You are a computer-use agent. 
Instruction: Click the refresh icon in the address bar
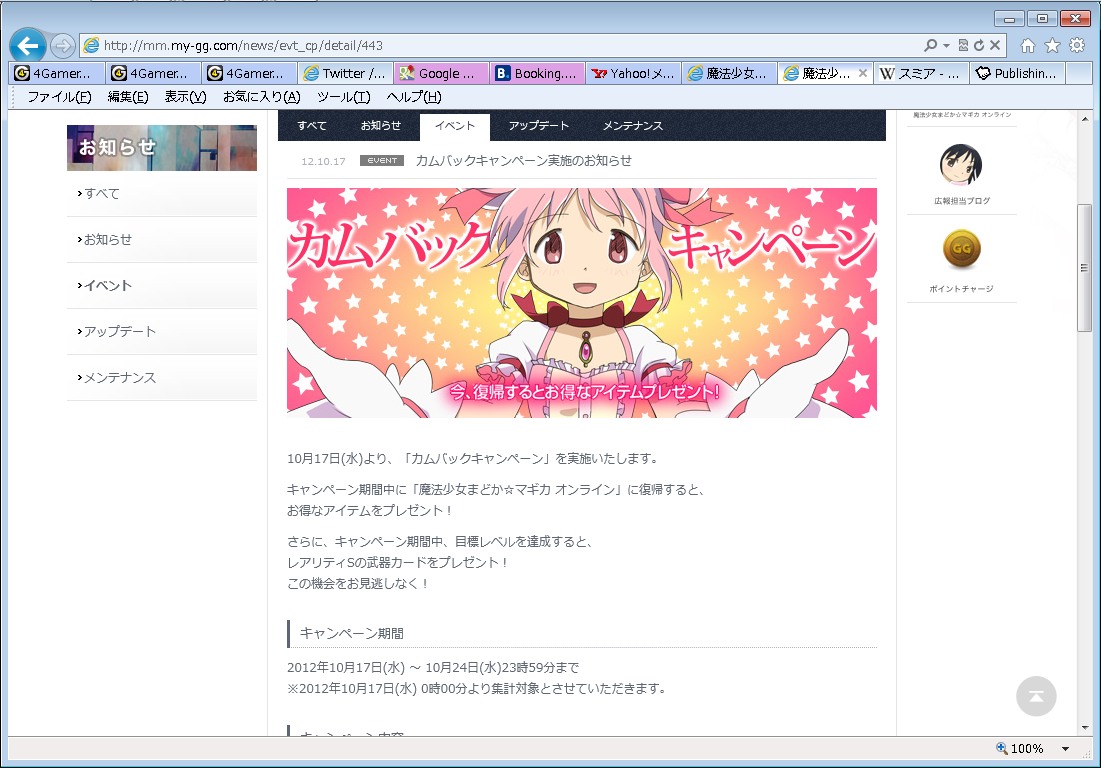(x=978, y=46)
